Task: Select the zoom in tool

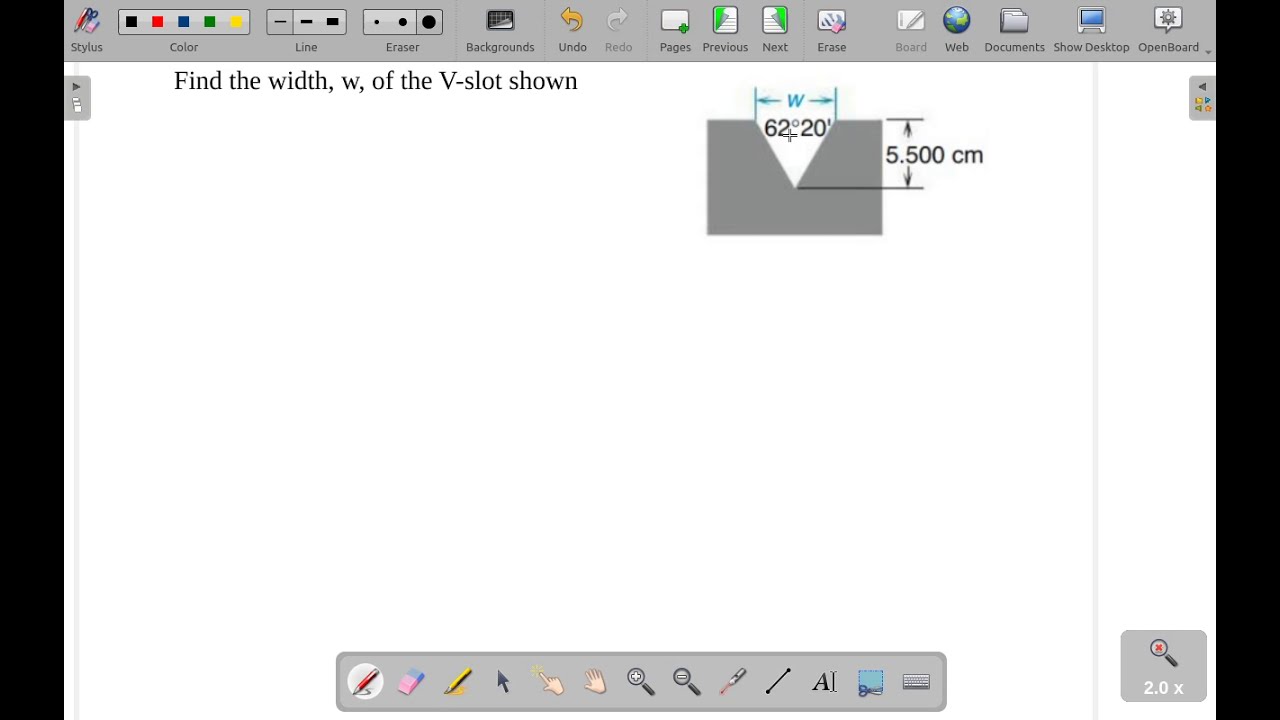Action: tap(641, 682)
